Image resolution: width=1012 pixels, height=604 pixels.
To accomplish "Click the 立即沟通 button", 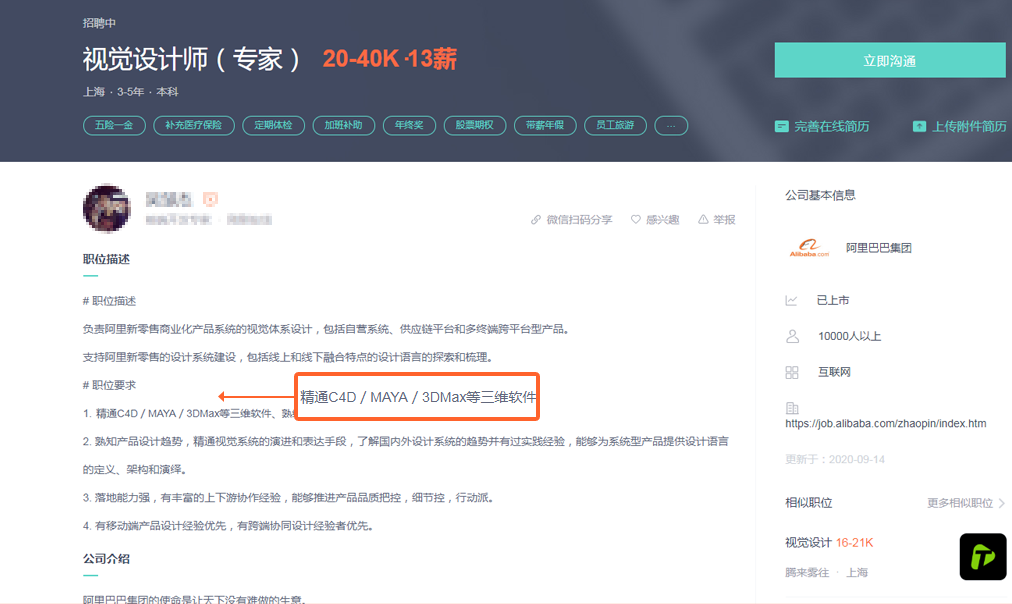I will coord(889,61).
